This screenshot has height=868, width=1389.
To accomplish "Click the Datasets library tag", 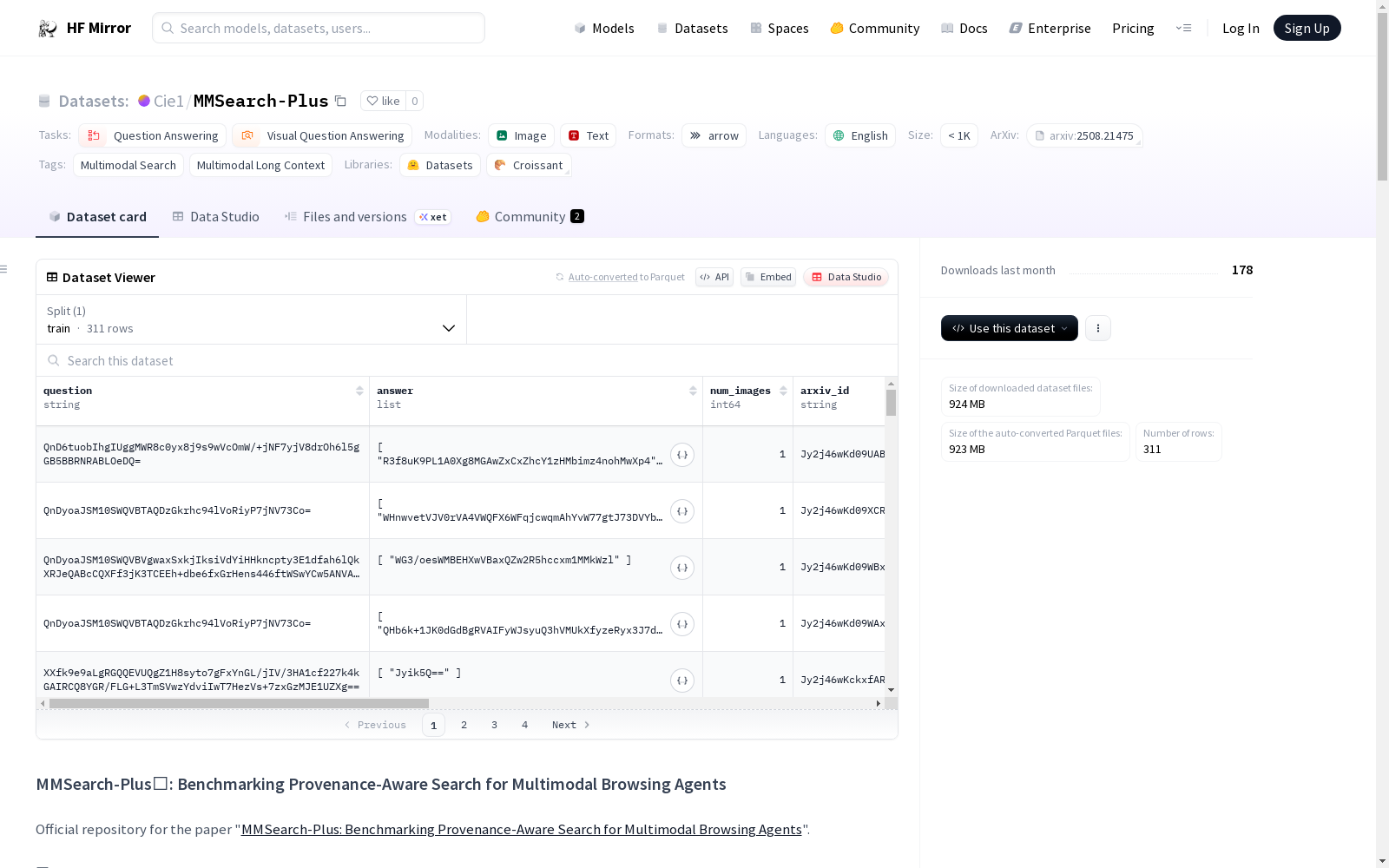I will (x=440, y=165).
